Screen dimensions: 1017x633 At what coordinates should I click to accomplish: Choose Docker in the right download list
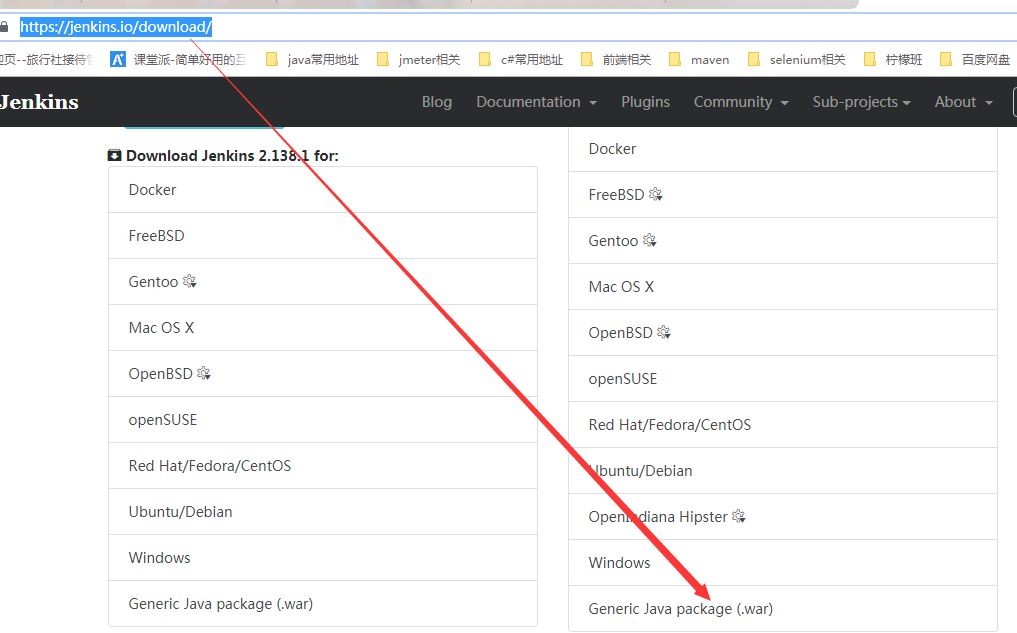(x=783, y=149)
